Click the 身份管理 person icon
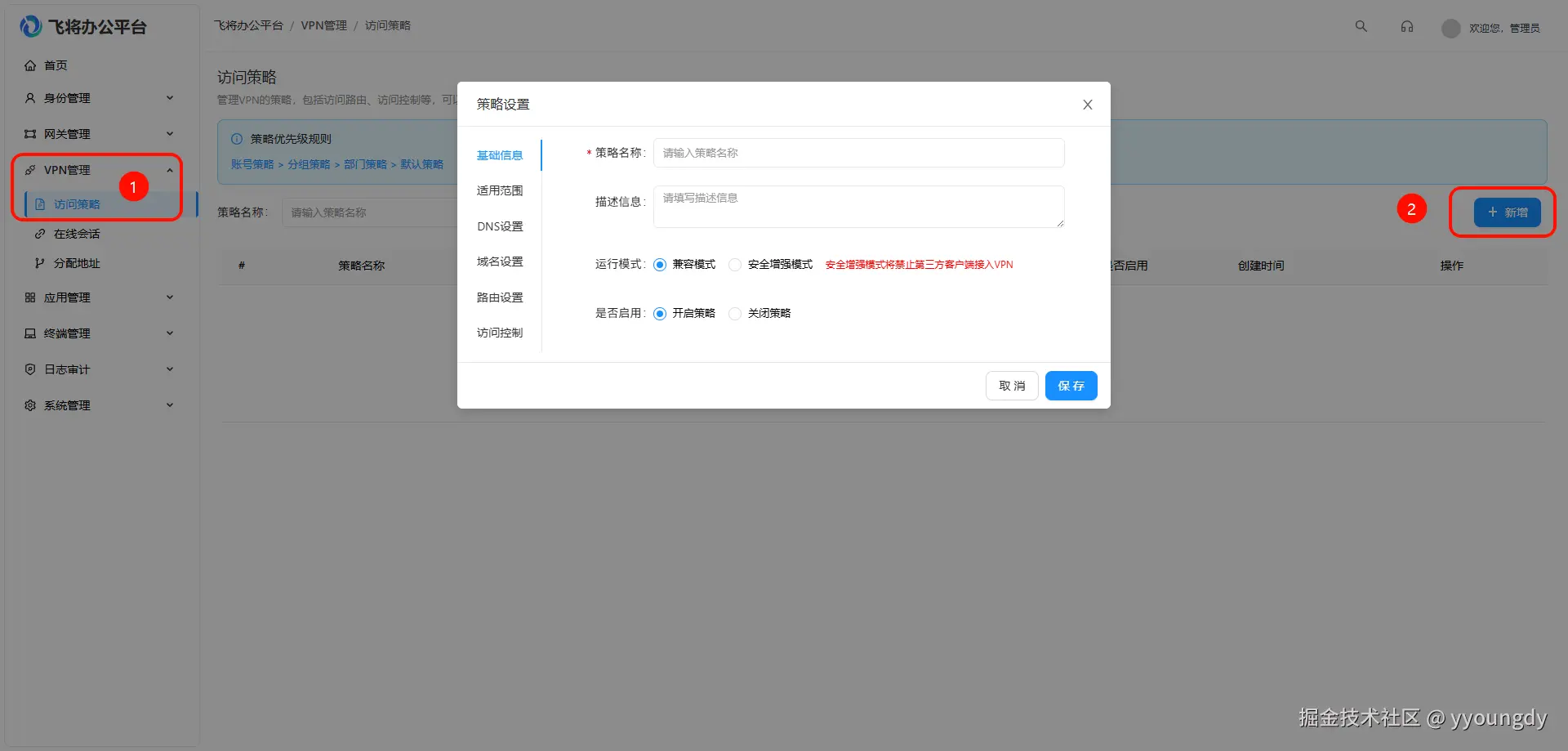The width and height of the screenshot is (1568, 751). [x=30, y=98]
